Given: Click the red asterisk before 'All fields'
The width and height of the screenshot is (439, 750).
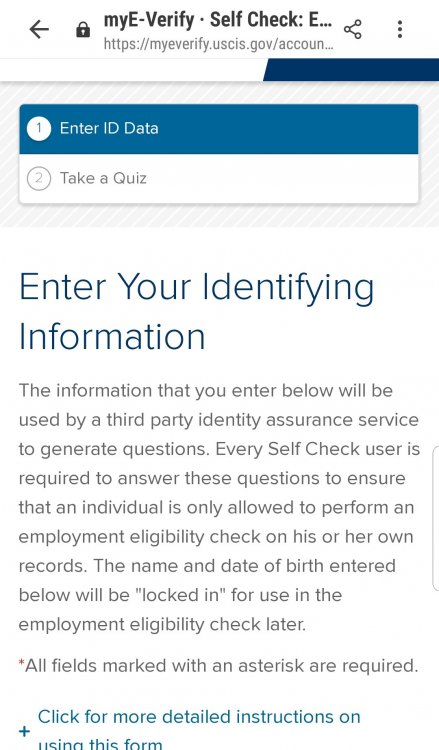Looking at the screenshot, I should click(x=22, y=662).
